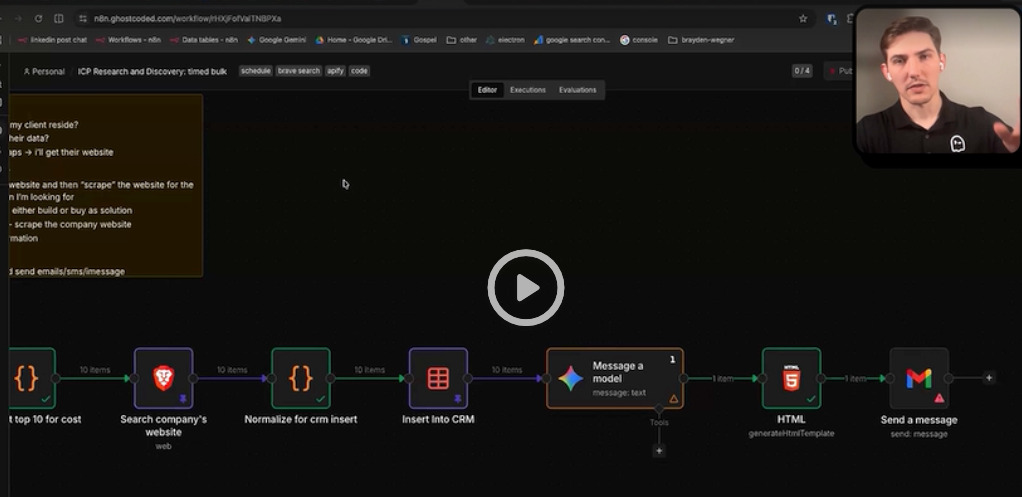Add a tool under 'Message a model'

tap(659, 451)
